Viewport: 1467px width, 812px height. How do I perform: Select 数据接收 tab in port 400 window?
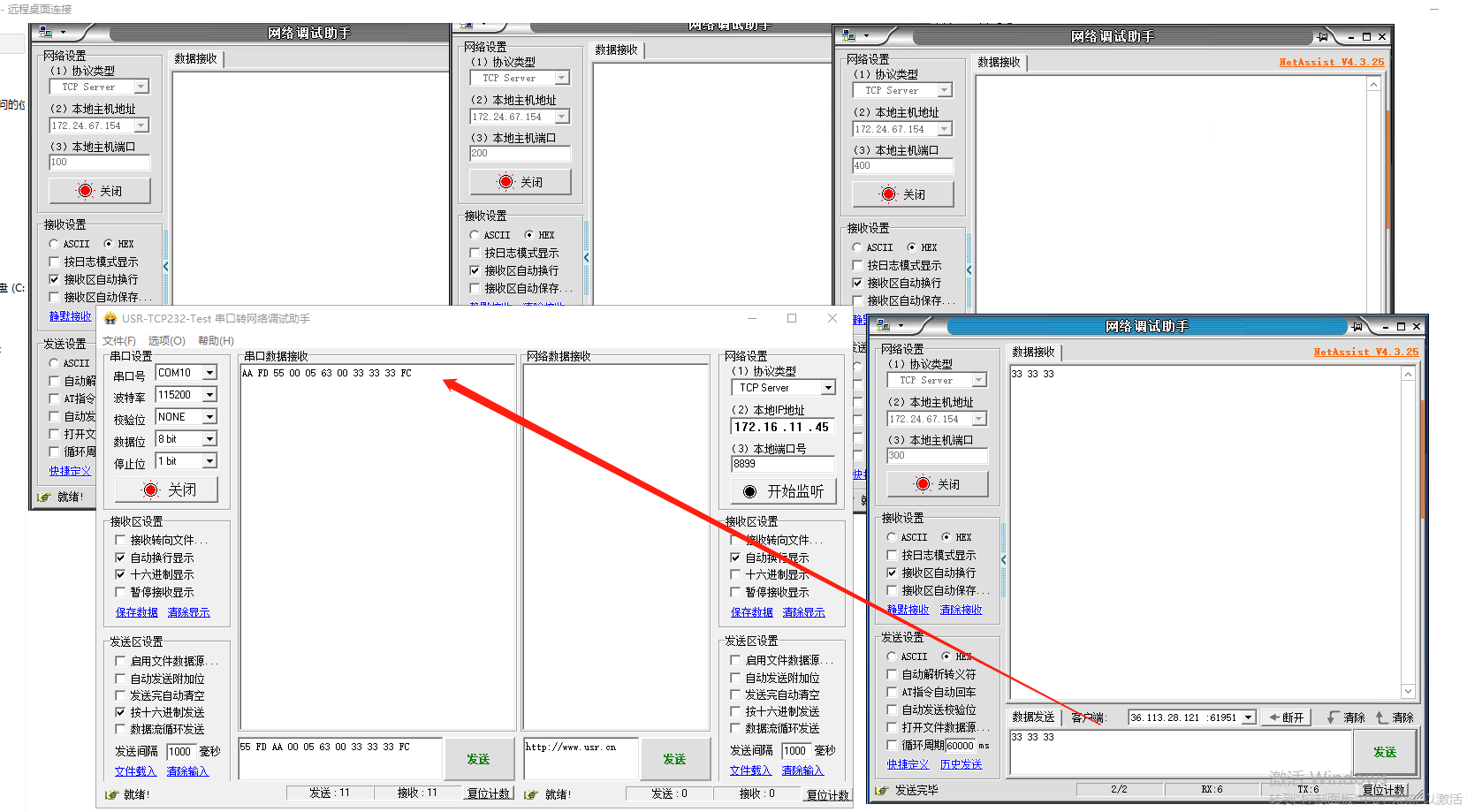click(x=1000, y=62)
